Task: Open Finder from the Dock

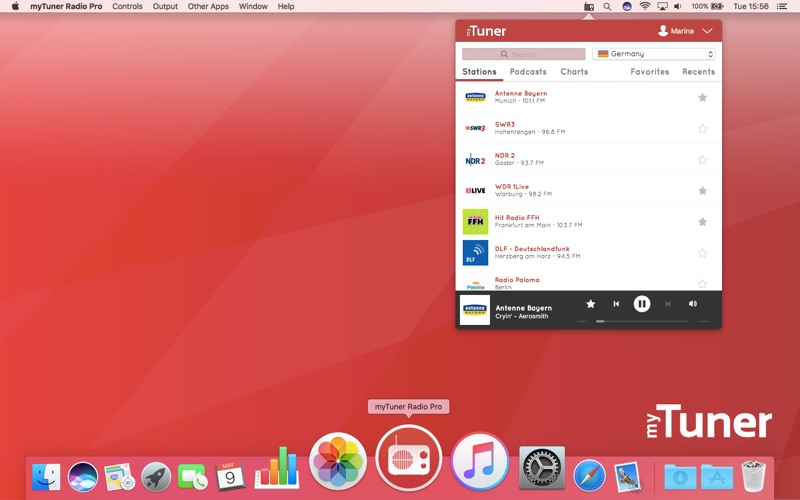Action: [x=46, y=477]
